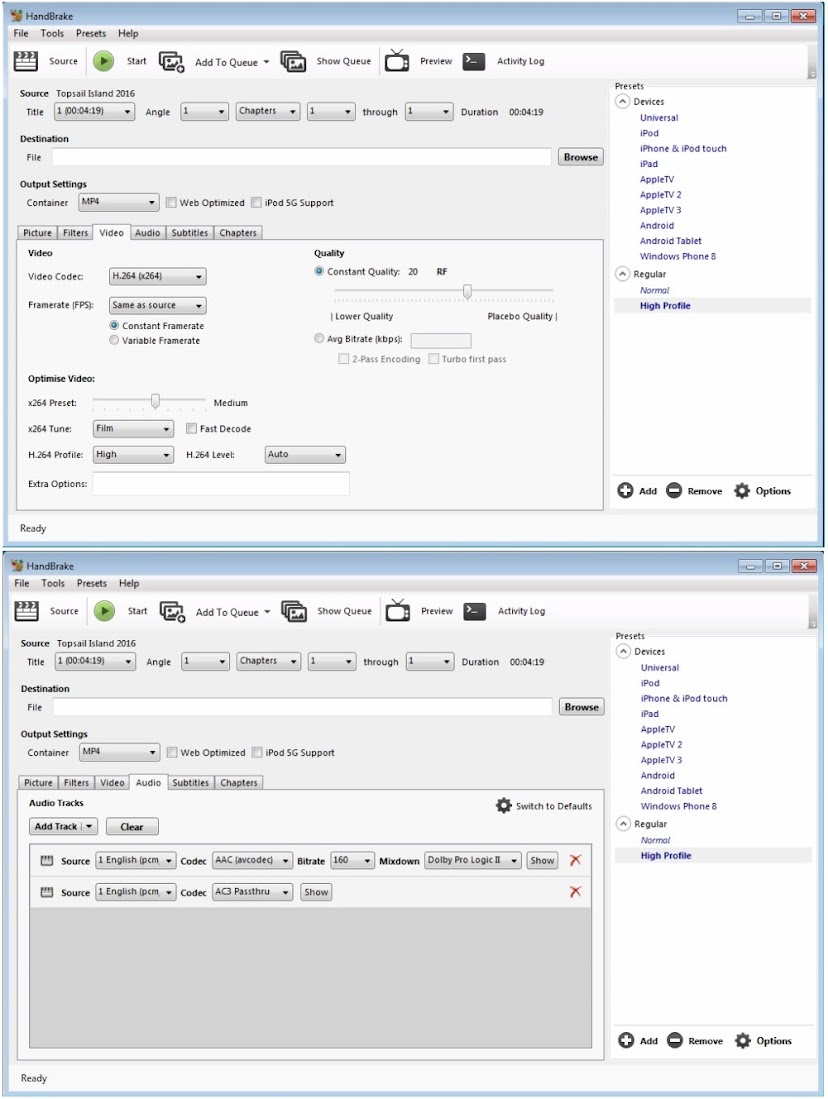Start the encode
Image resolution: width=828 pixels, height=1099 pixels.
point(120,60)
